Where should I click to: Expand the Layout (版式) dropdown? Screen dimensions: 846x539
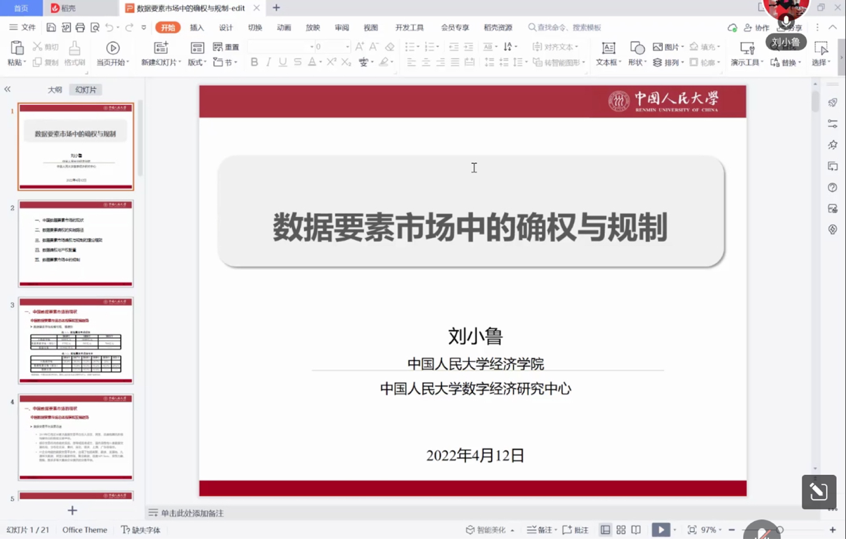tap(196, 62)
